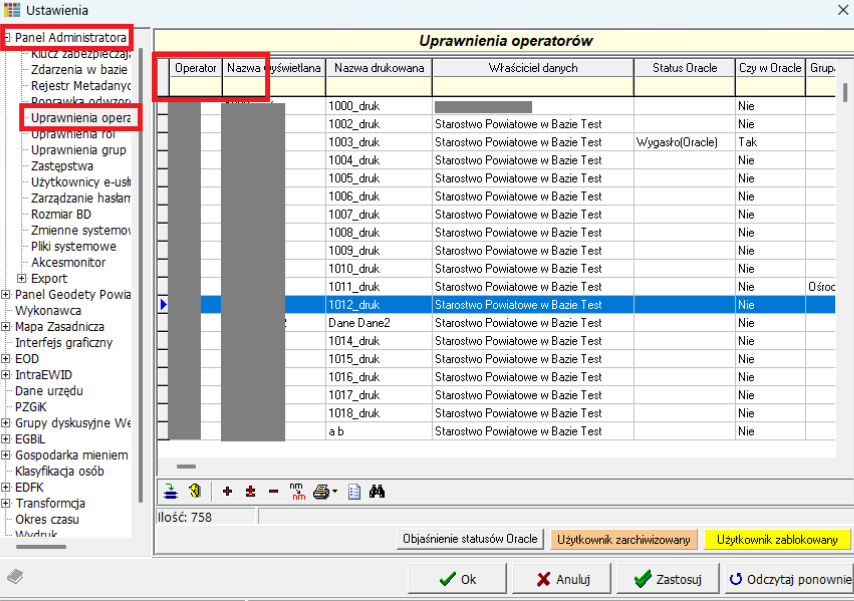Select 'Uprawnienia grup' in the tree
Viewport: 854px width, 601px height.
point(78,150)
